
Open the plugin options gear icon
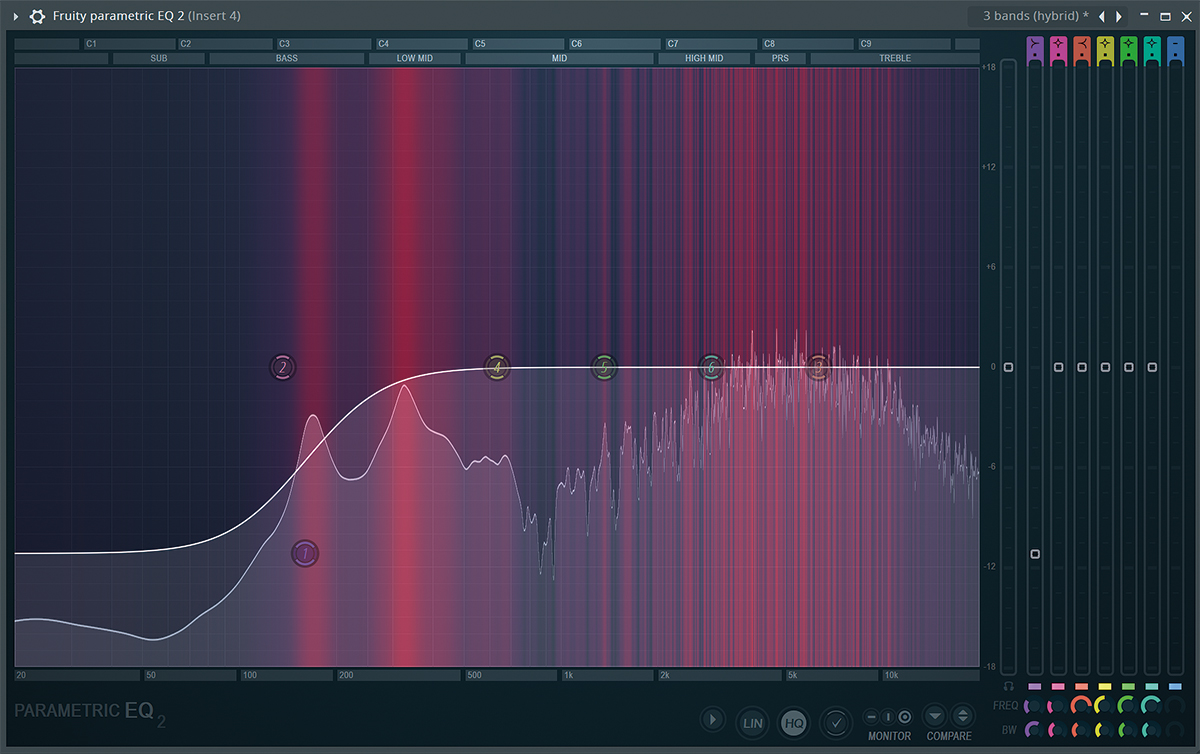37,16
